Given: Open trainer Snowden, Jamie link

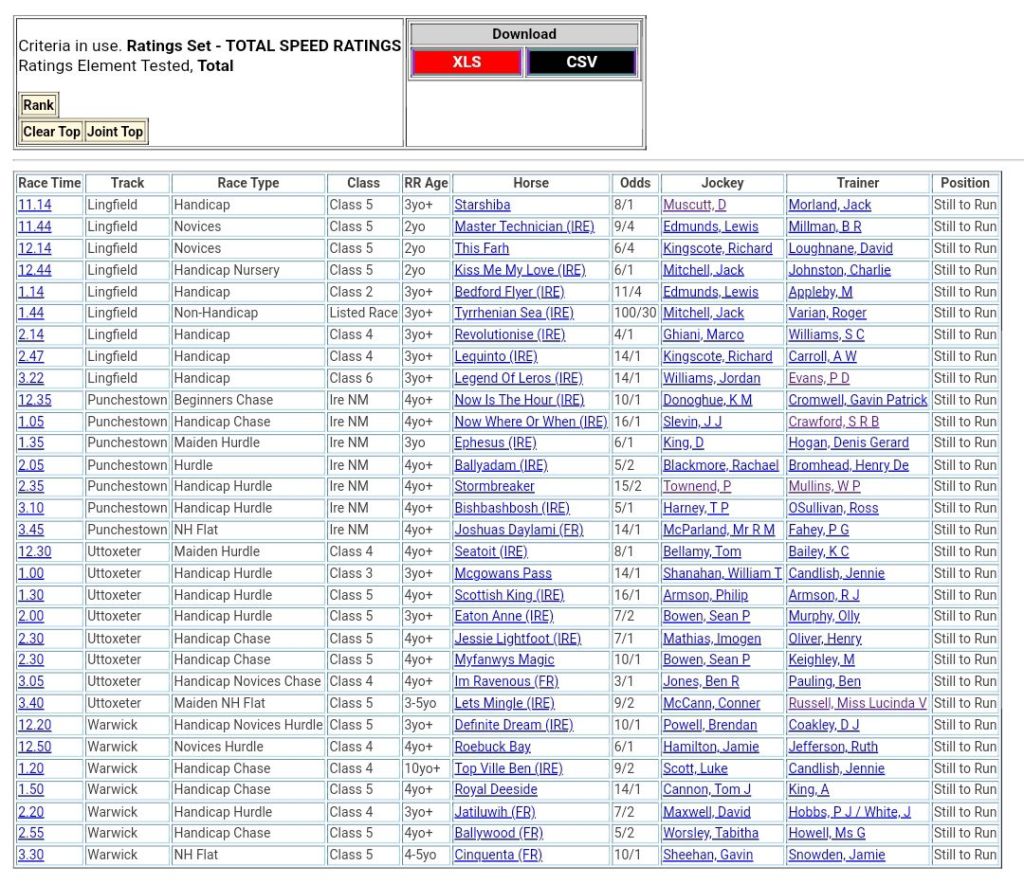Looking at the screenshot, I should (x=836, y=855).
